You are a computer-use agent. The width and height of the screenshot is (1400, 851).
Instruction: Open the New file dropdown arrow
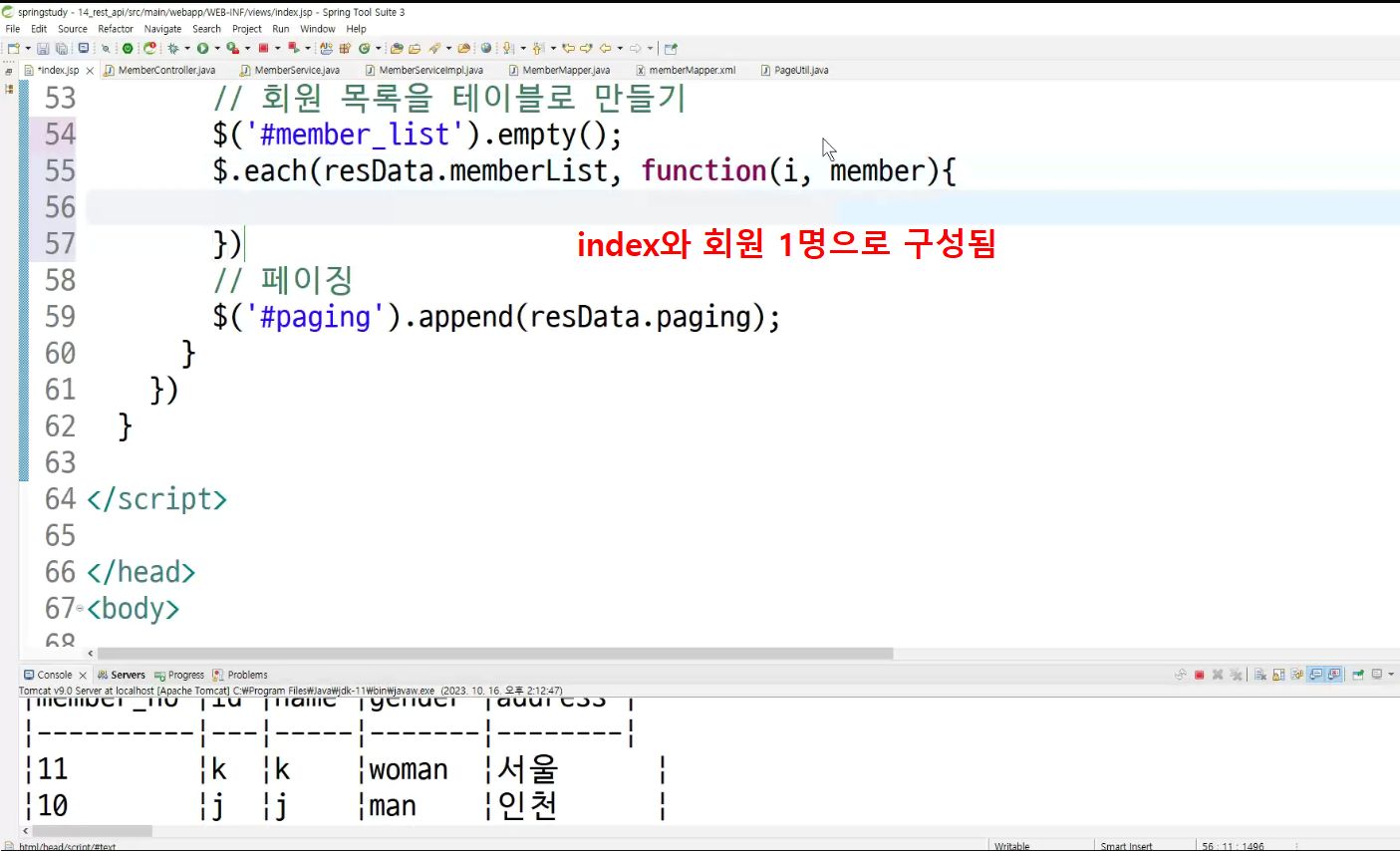[28, 48]
